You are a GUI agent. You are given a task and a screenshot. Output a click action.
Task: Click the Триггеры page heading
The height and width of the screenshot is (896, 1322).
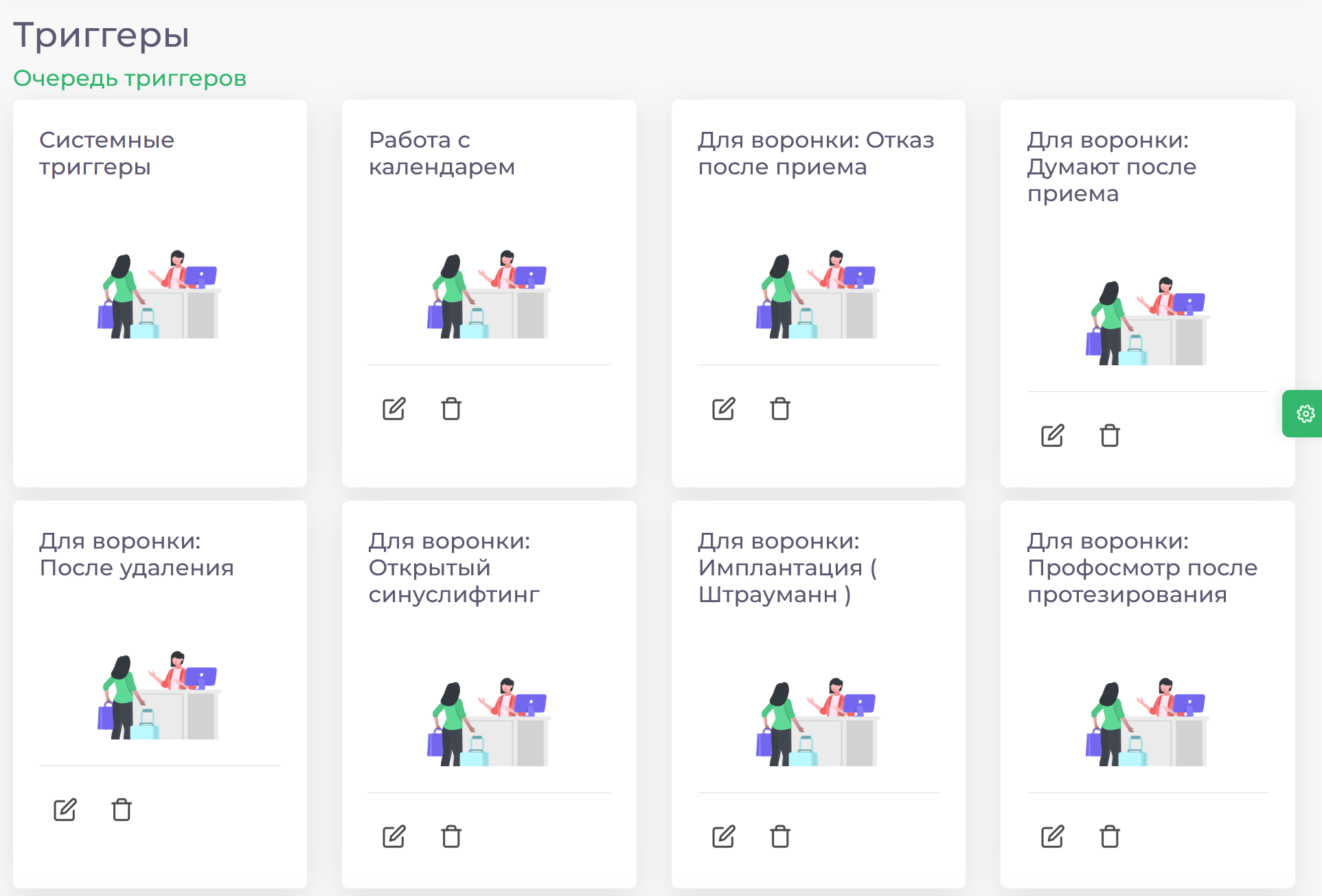(x=101, y=35)
